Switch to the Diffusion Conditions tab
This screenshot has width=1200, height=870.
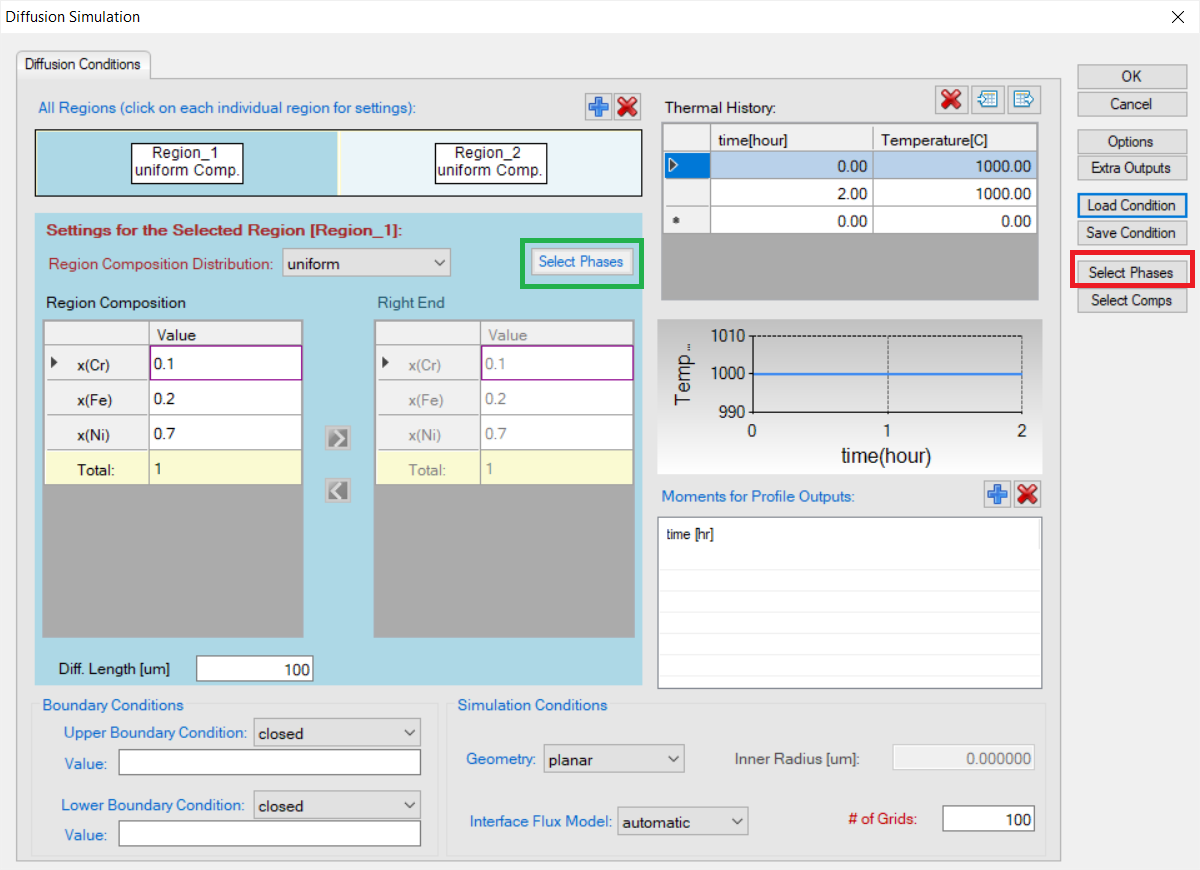point(83,64)
